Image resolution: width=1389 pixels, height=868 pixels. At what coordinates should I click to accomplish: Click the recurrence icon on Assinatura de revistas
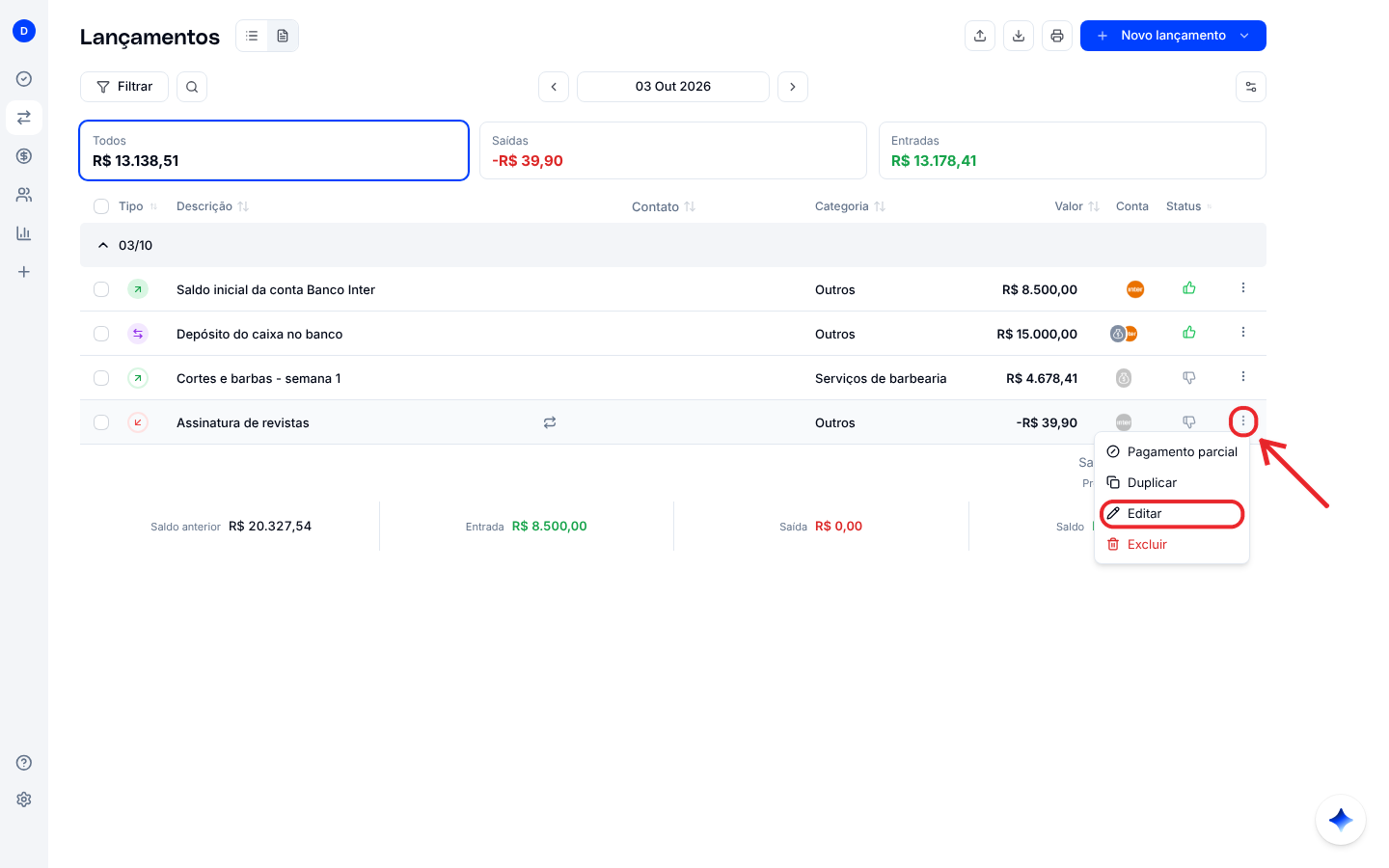[550, 422]
